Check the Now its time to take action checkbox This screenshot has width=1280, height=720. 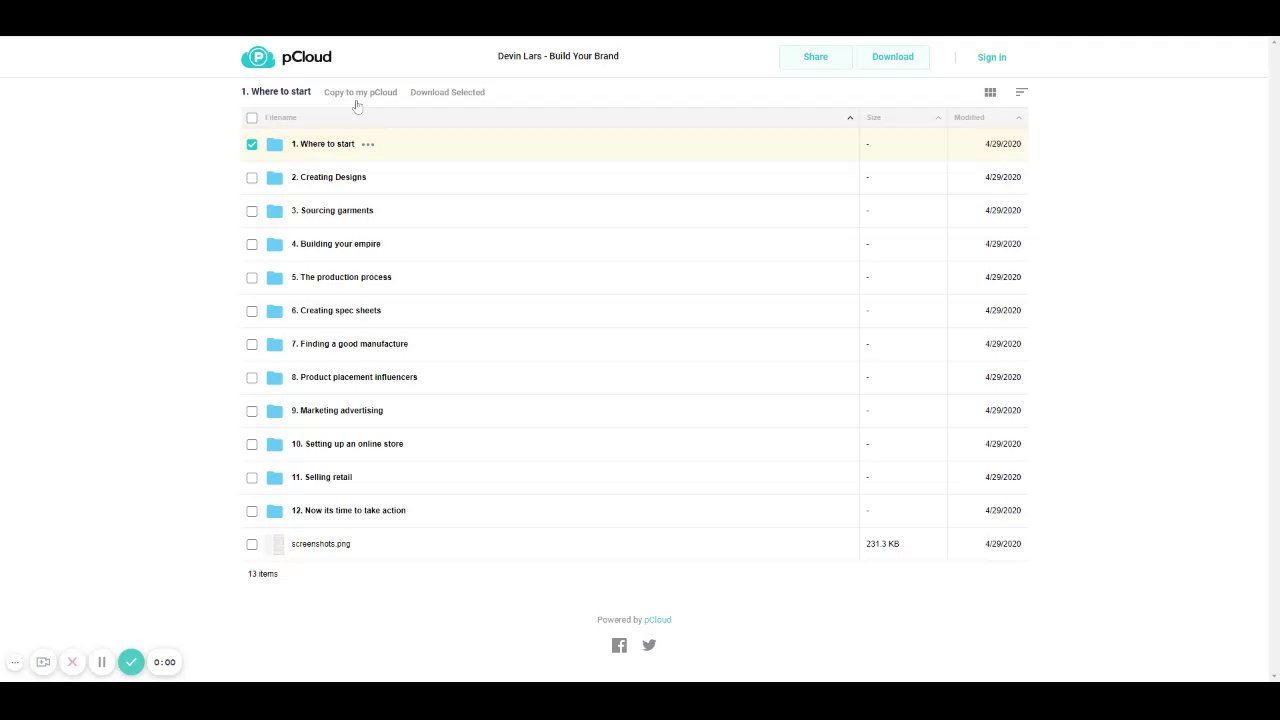(252, 511)
